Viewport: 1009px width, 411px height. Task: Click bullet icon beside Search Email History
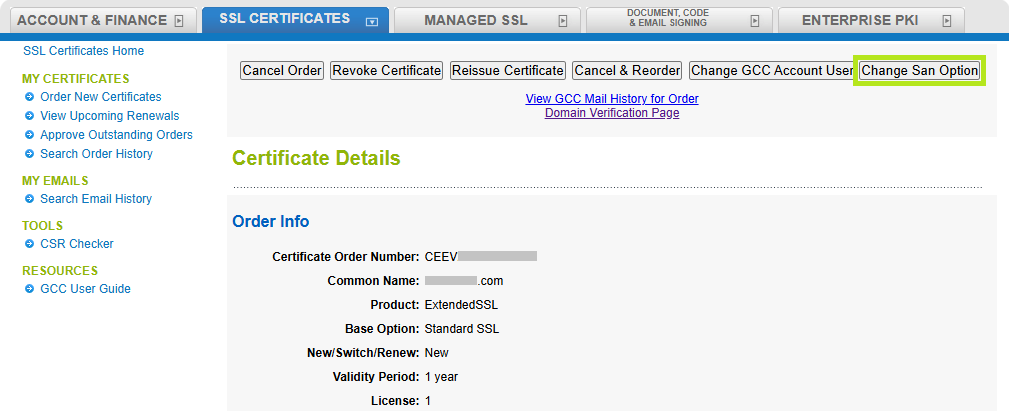click(x=29, y=199)
